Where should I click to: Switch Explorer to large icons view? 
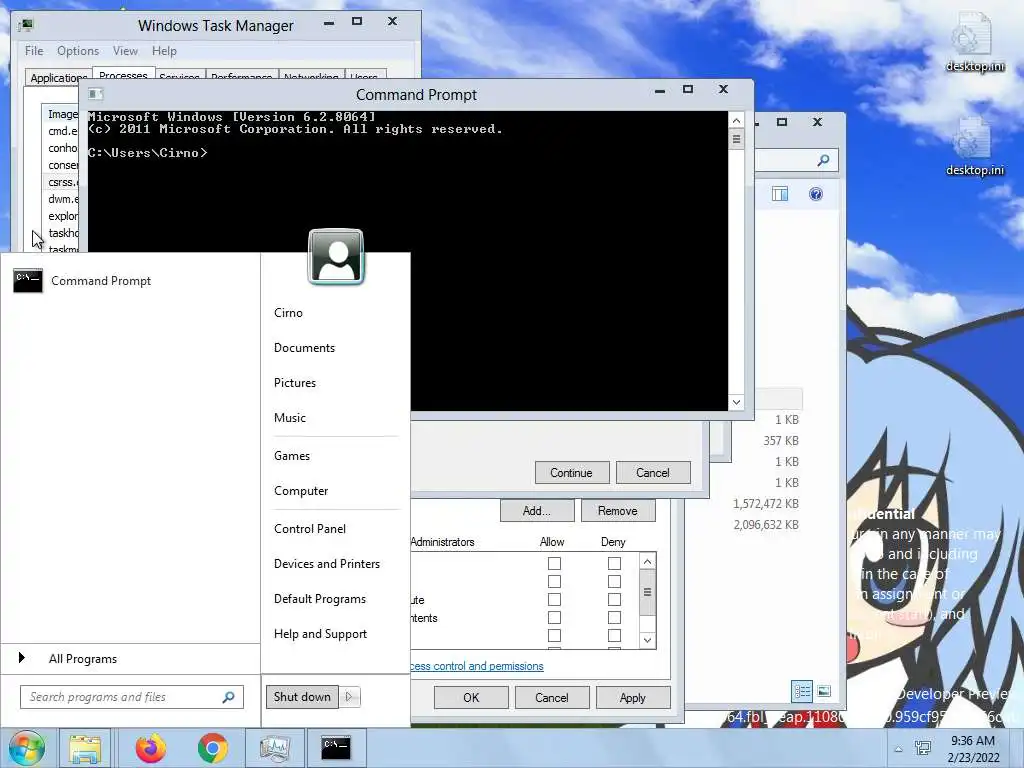click(x=824, y=690)
